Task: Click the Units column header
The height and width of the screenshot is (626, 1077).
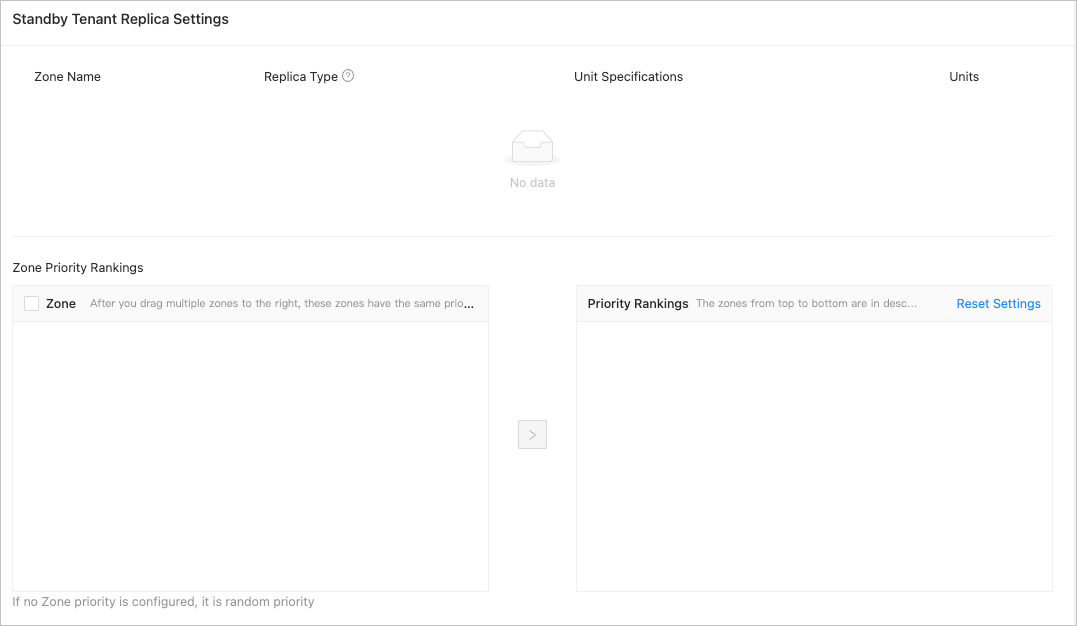Action: click(x=963, y=77)
